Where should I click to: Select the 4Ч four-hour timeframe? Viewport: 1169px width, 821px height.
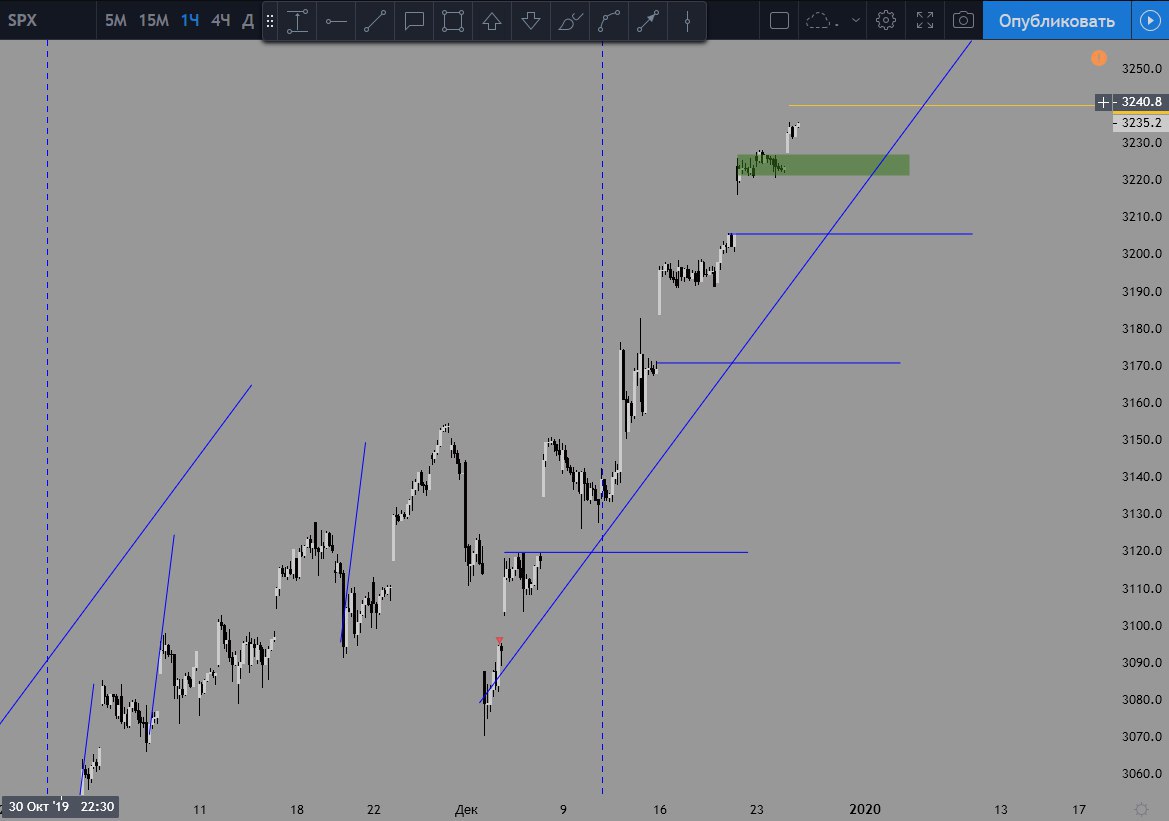pyautogui.click(x=221, y=20)
